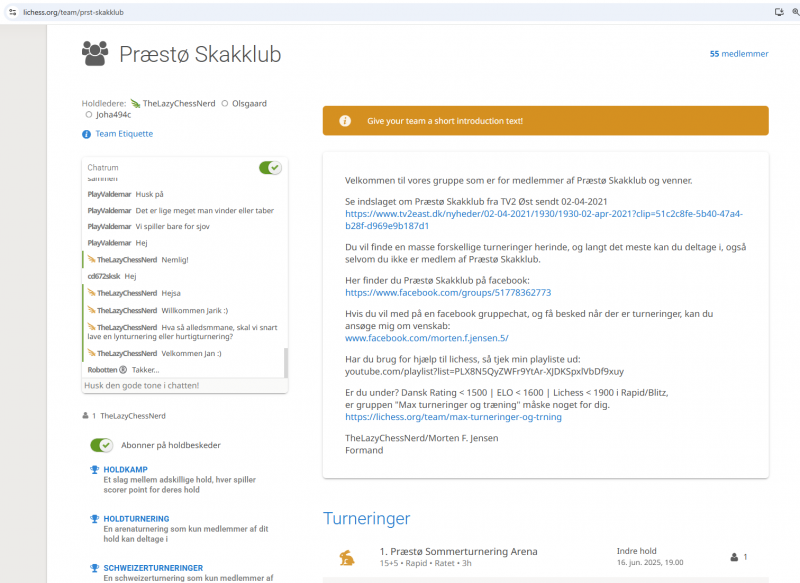
Task: Click the HOLDKAMP team battle link
Action: [126, 470]
